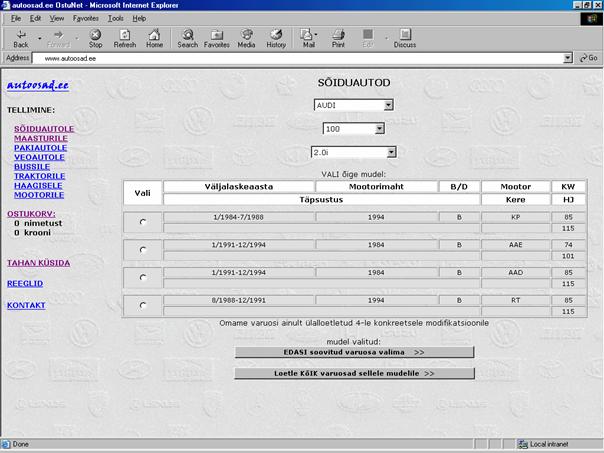
Task: Click the page icon in title bar
Action: pyautogui.click(x=6, y=5)
